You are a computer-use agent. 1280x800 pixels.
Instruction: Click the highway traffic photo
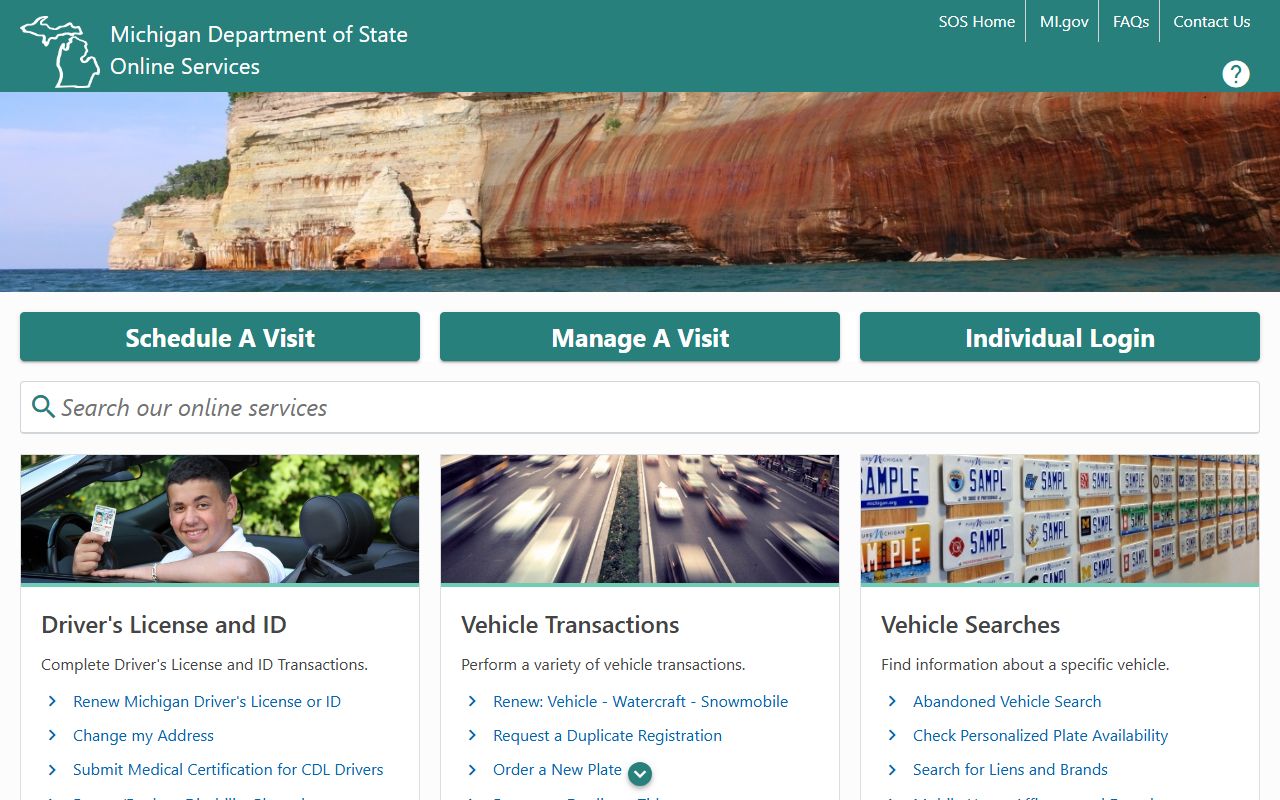(x=640, y=519)
